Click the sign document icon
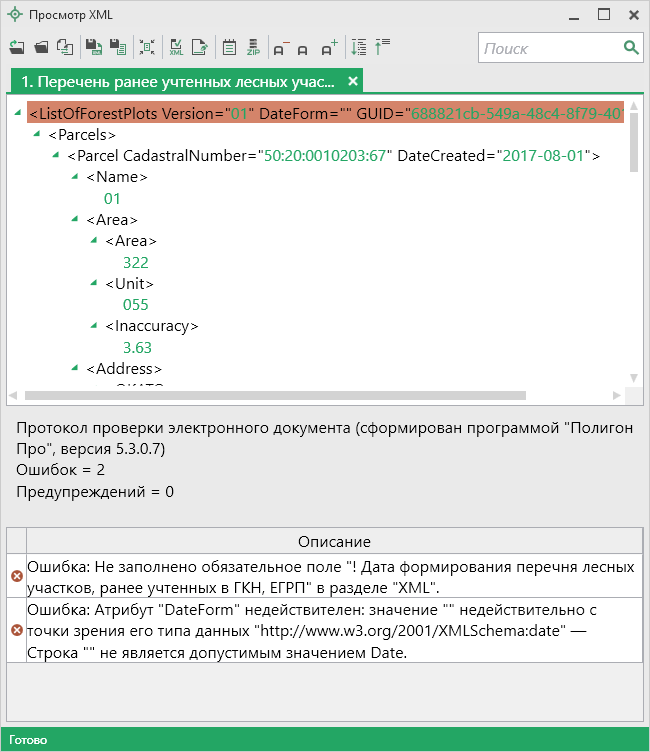Screen dimensions: 650x752 pos(200,47)
